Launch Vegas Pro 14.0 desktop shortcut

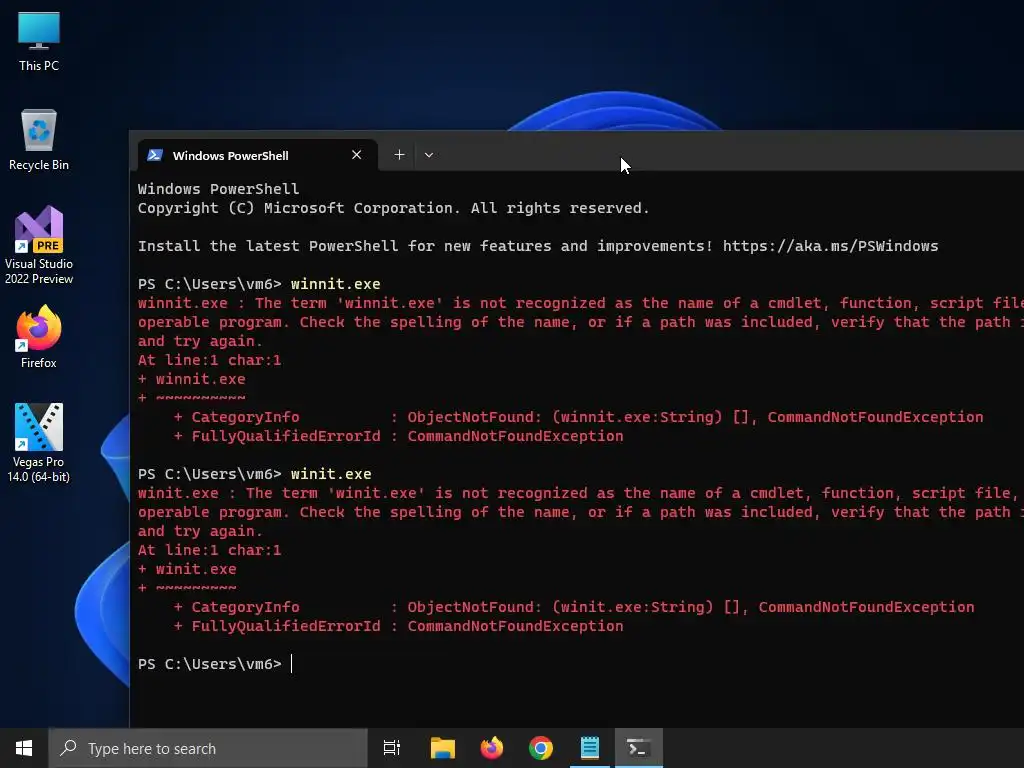tap(39, 443)
